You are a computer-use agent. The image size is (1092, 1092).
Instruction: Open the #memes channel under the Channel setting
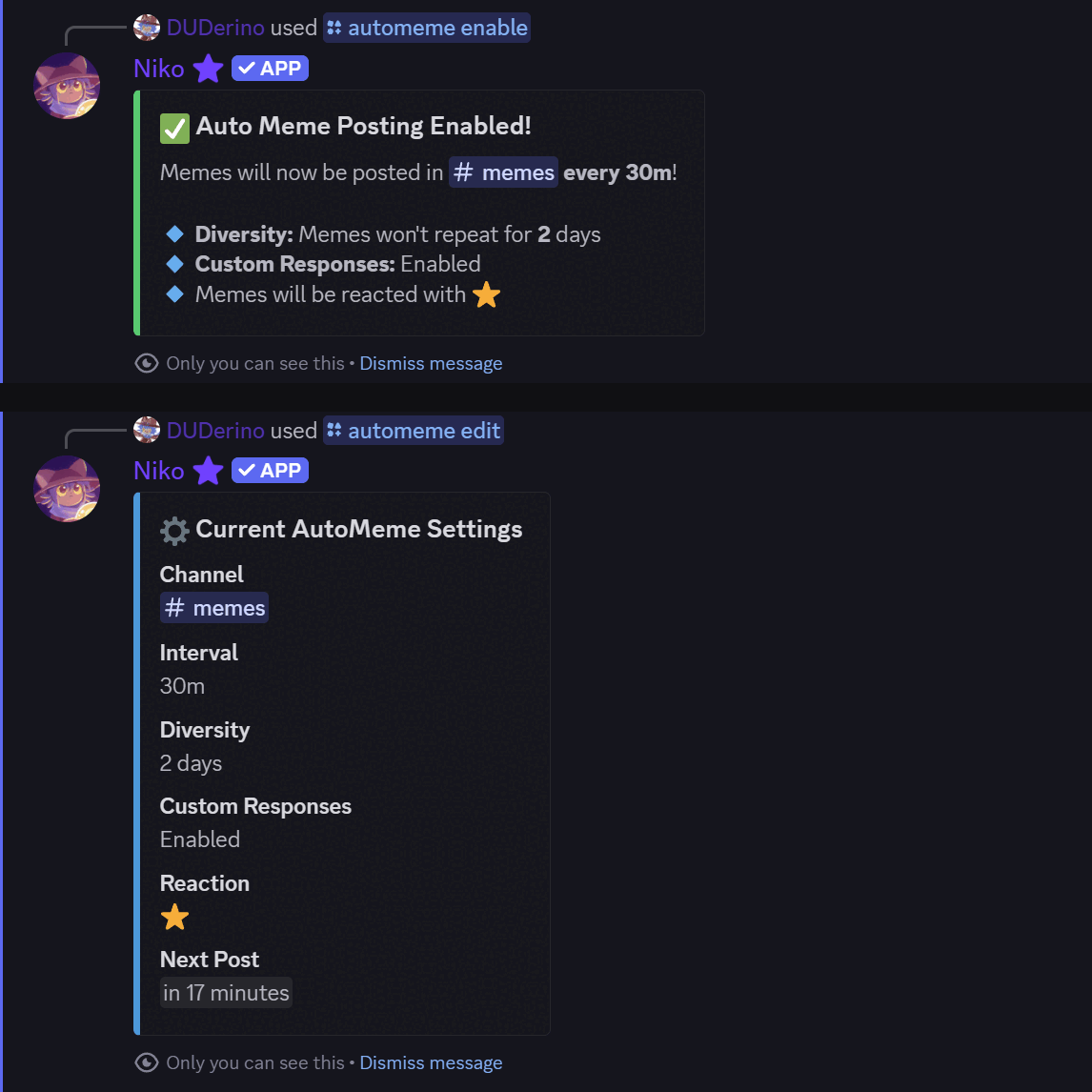(x=214, y=607)
